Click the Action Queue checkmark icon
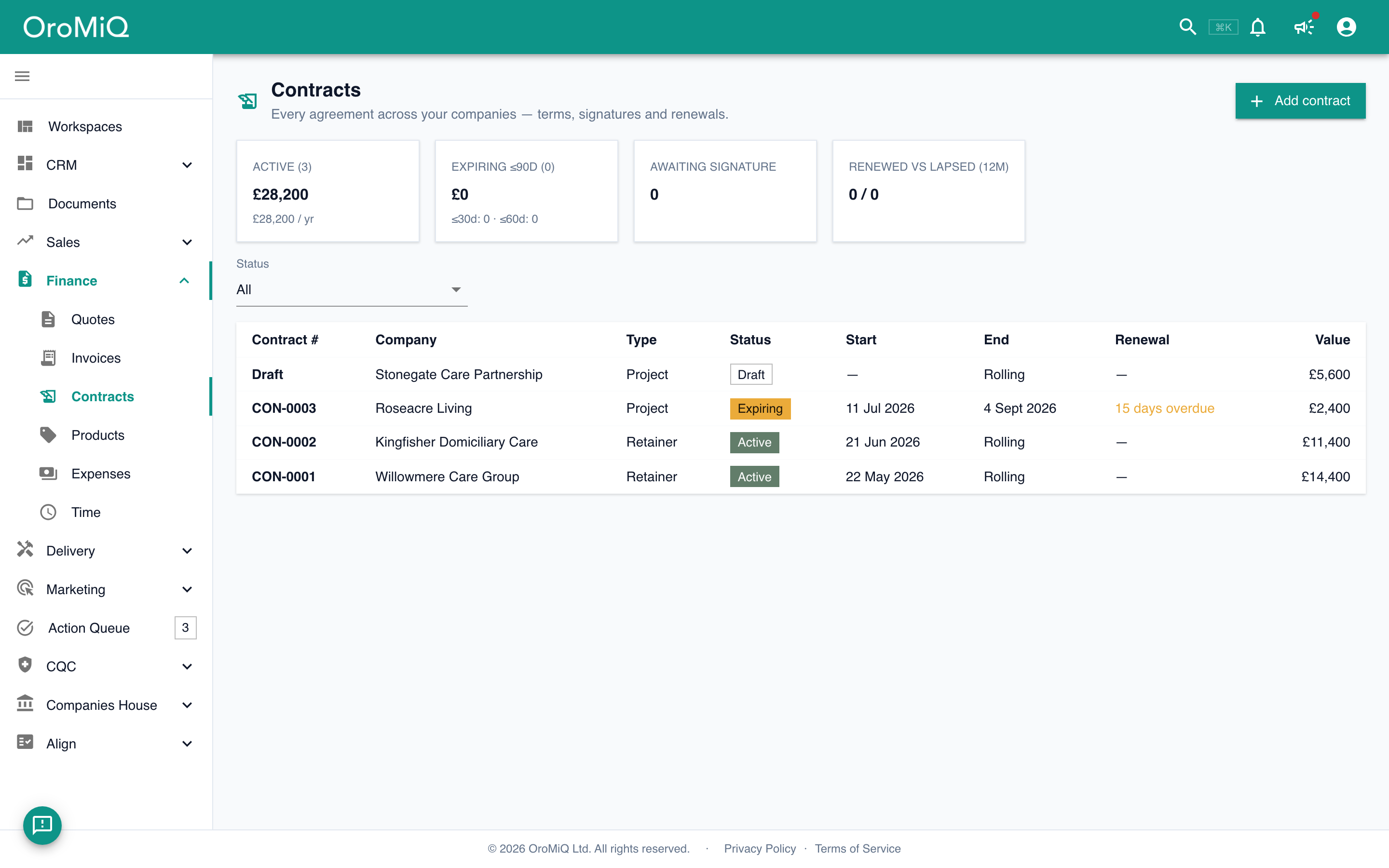The image size is (1389, 868). tap(25, 627)
